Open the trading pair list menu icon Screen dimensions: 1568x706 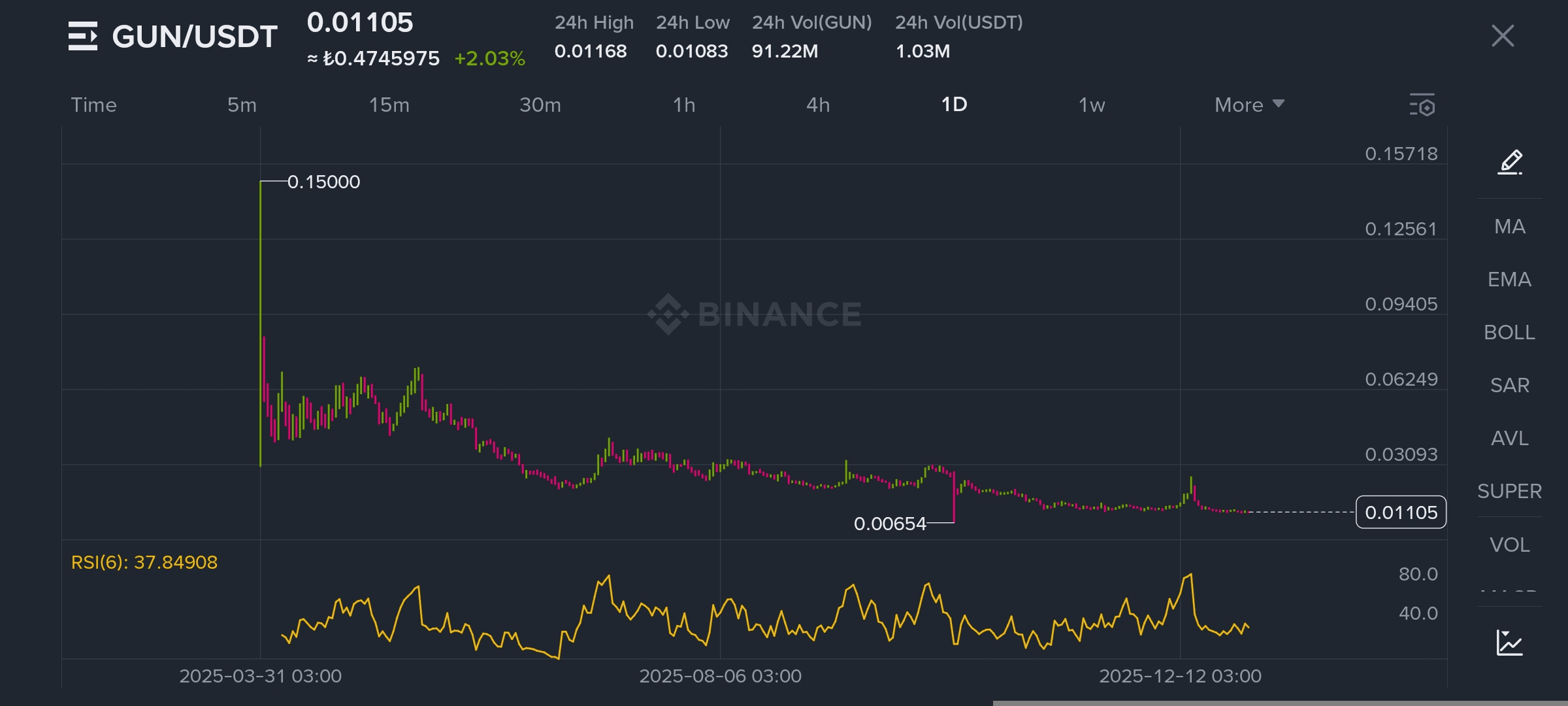(x=83, y=36)
